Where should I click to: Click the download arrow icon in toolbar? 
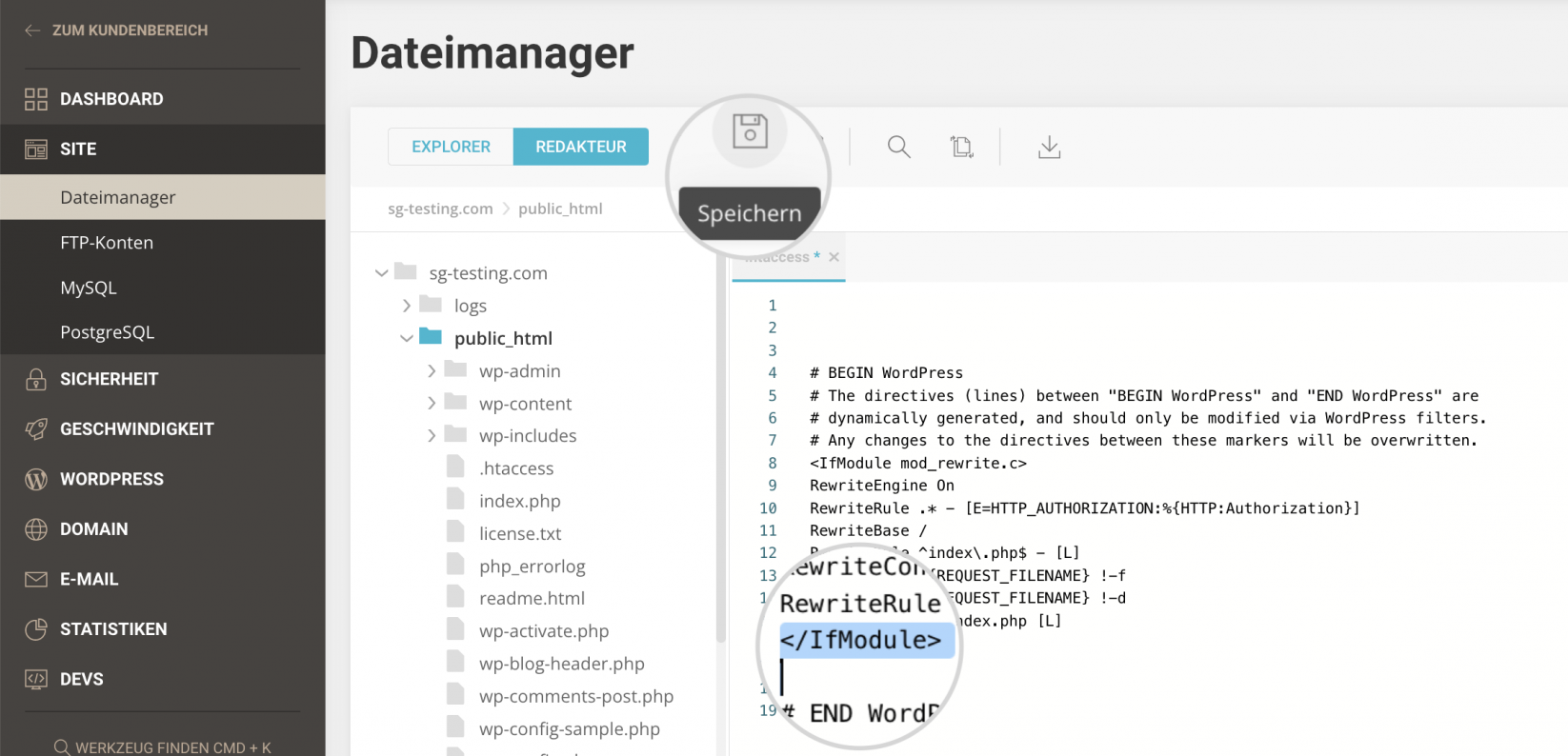coord(1049,147)
